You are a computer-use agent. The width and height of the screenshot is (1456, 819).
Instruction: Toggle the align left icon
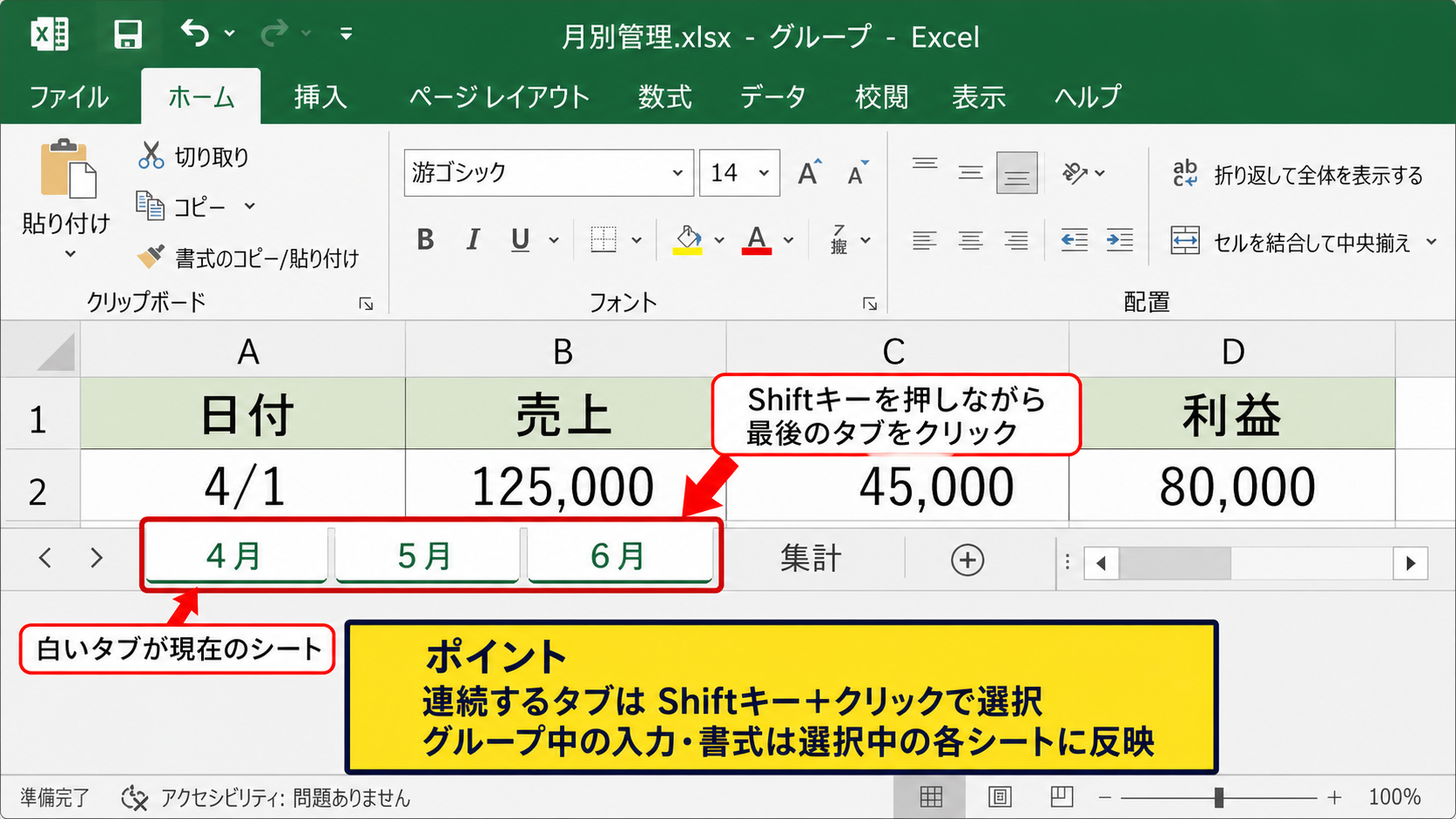(x=925, y=240)
